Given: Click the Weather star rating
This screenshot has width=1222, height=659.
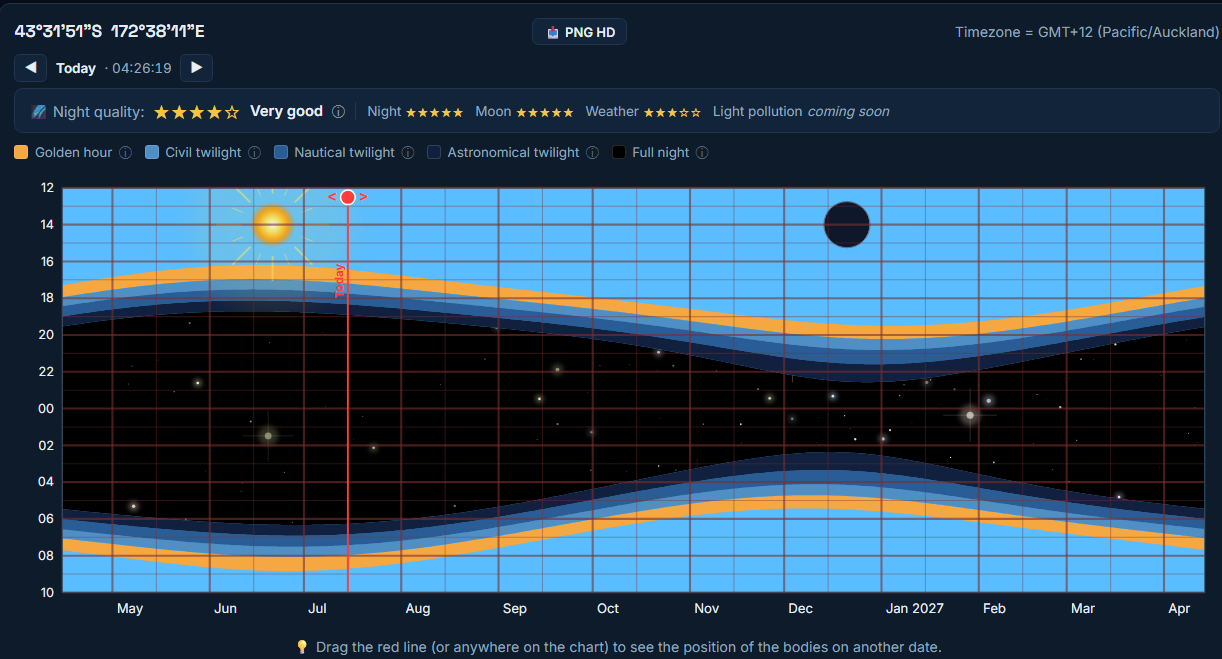Looking at the screenshot, I should [x=672, y=112].
